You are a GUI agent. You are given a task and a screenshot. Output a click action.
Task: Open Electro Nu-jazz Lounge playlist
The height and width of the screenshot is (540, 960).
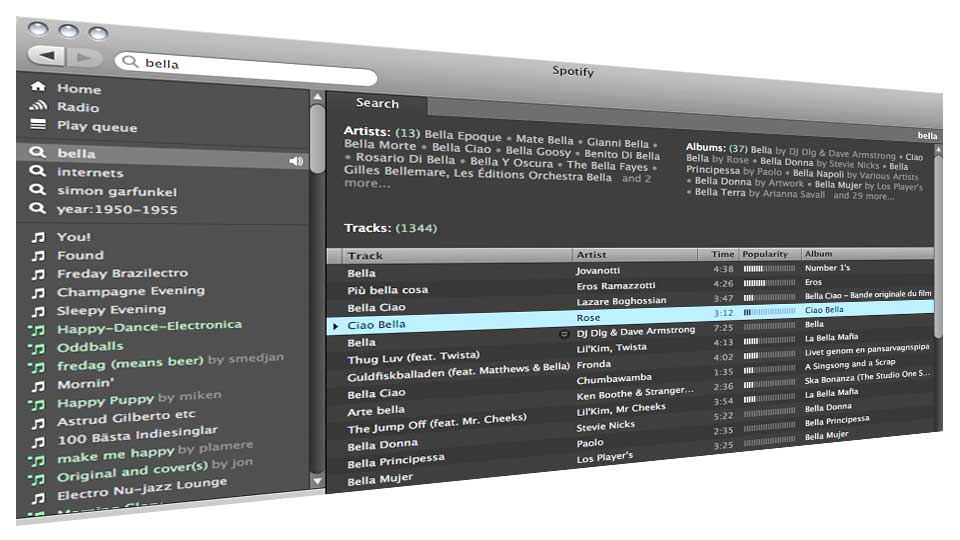[x=142, y=488]
